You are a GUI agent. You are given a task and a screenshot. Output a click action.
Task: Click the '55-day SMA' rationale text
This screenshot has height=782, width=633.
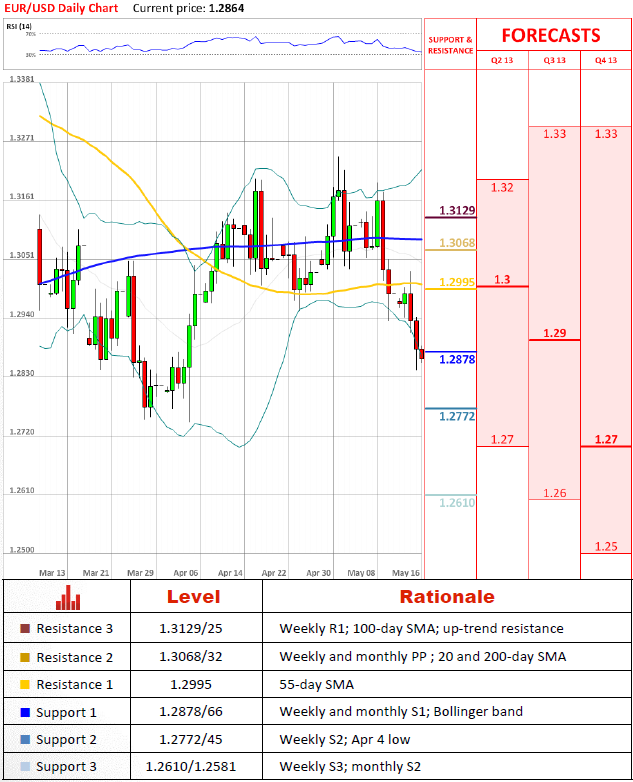pyautogui.click(x=316, y=685)
